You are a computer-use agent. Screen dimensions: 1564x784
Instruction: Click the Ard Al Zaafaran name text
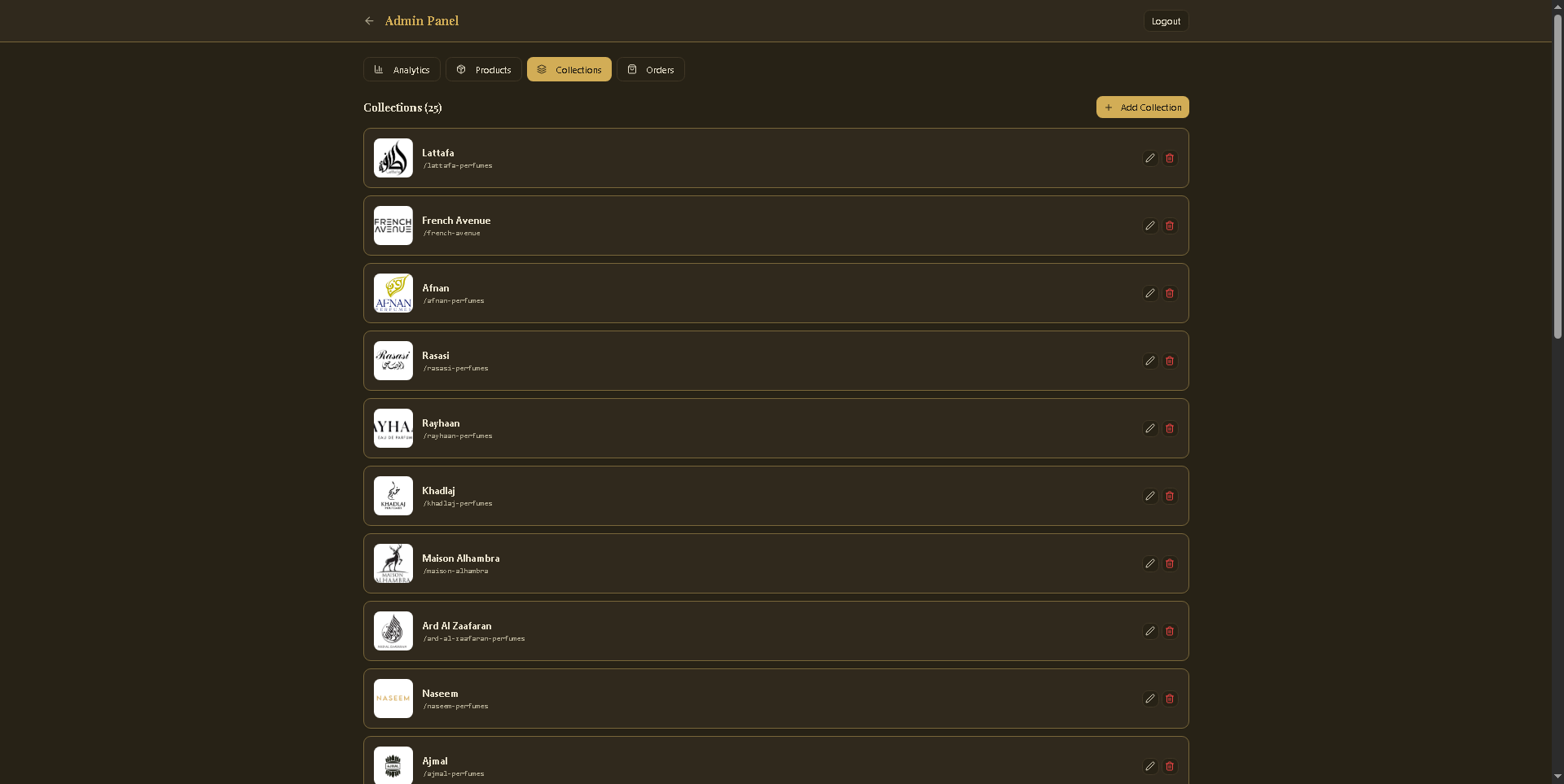click(457, 626)
